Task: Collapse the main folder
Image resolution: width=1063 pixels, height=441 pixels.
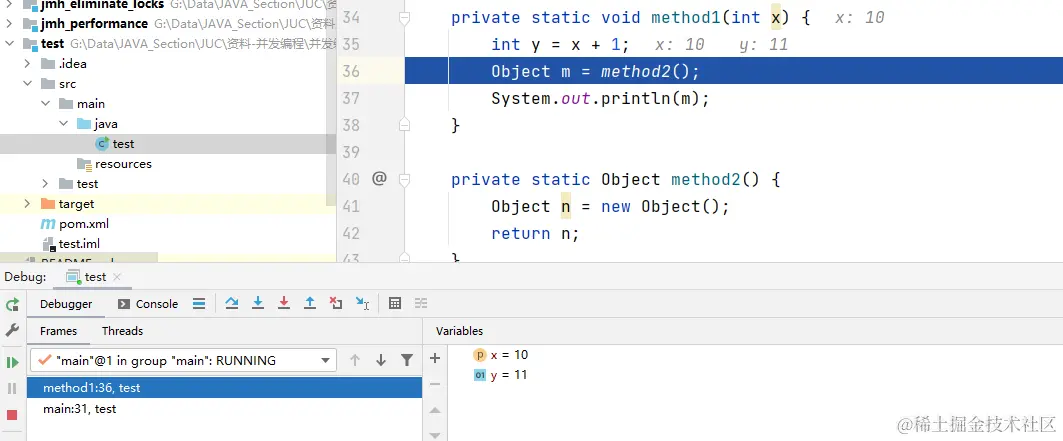Action: tap(45, 104)
